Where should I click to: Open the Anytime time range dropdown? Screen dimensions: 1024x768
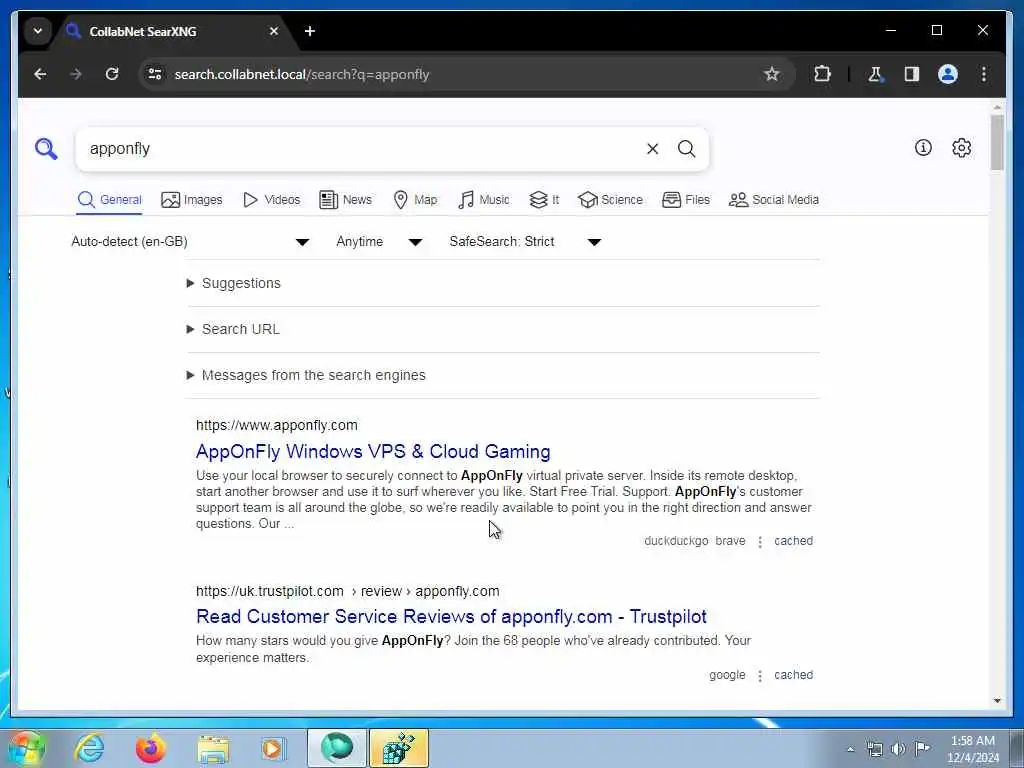coord(379,242)
